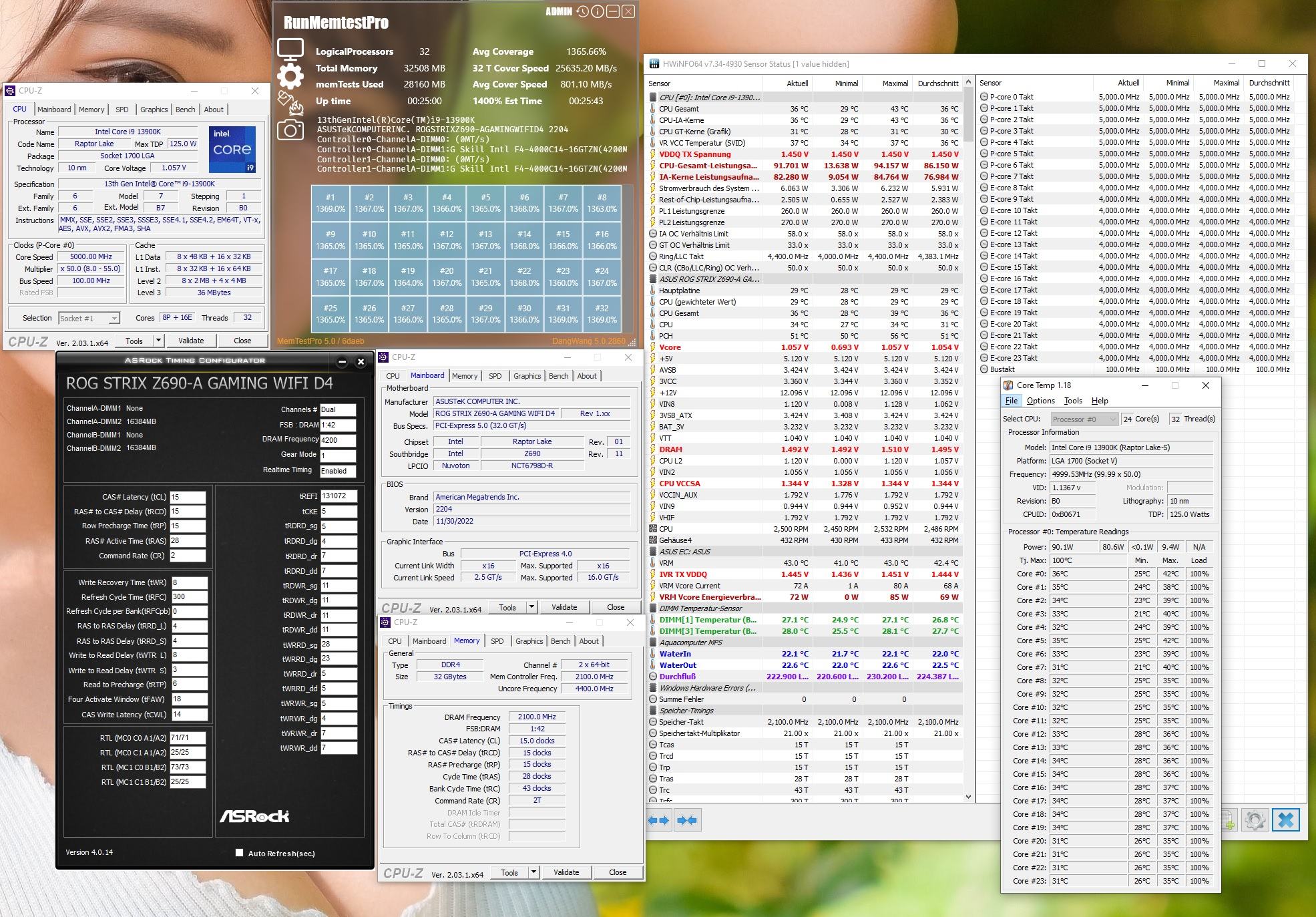Click the CAS# Latency (tCL) field
Viewport: 1316px width, 917px height.
pyautogui.click(x=188, y=497)
